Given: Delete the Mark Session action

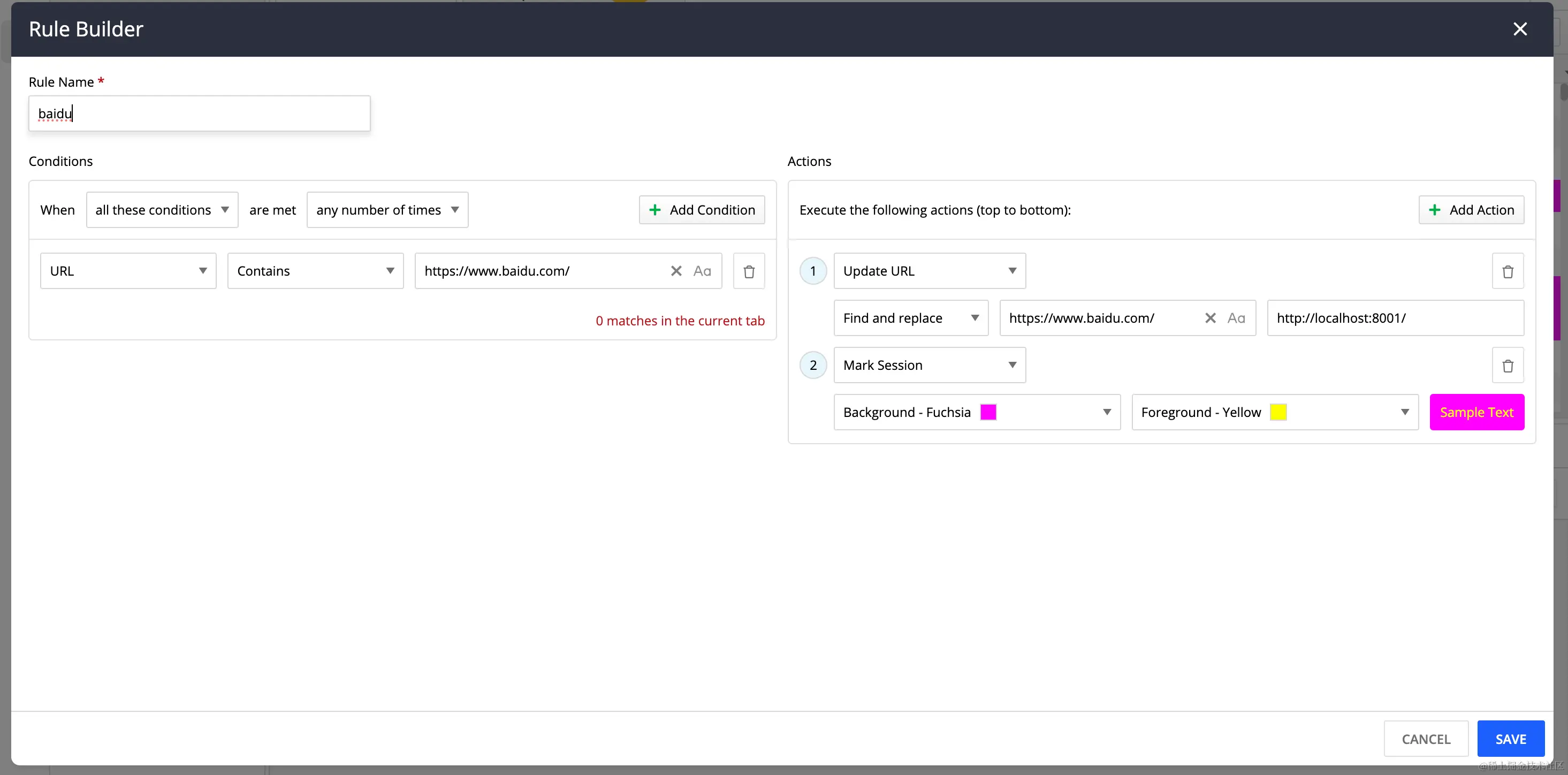Looking at the screenshot, I should pos(1507,366).
